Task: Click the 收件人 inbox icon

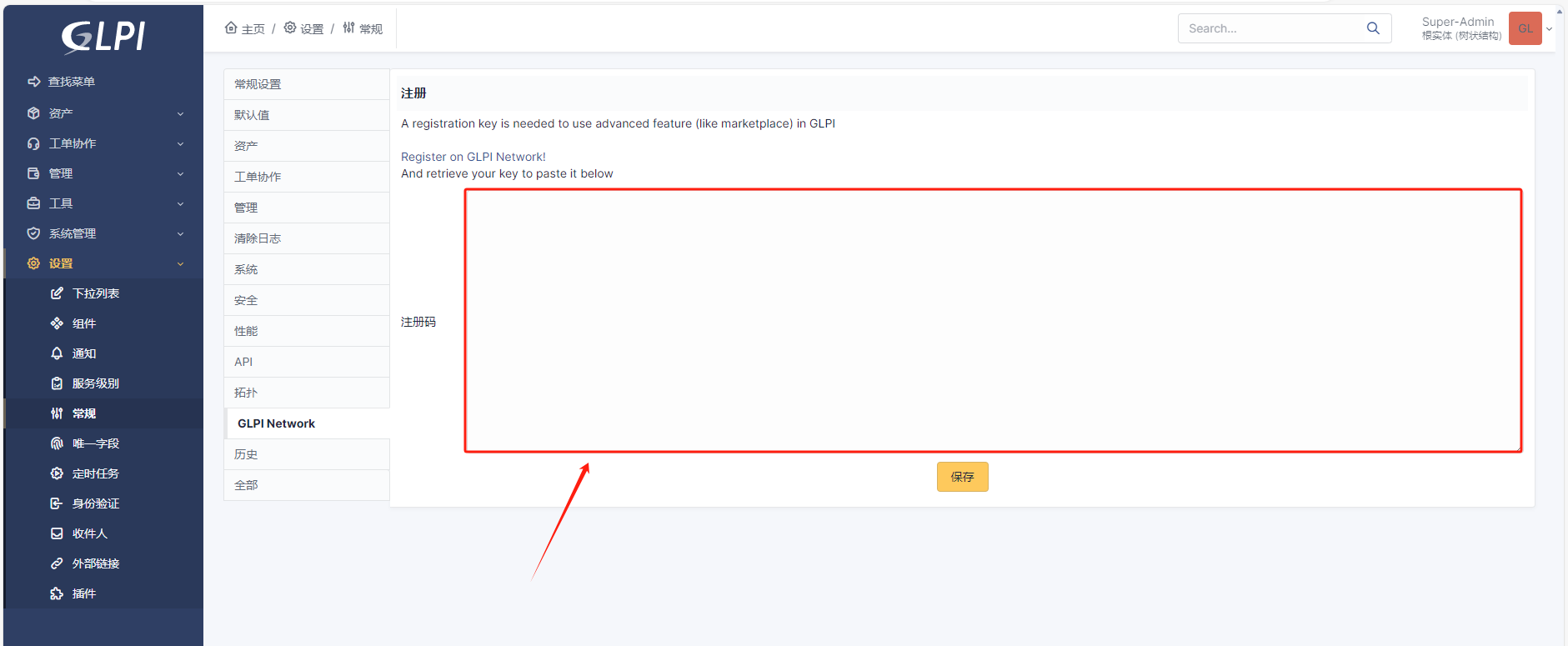Action: point(57,533)
